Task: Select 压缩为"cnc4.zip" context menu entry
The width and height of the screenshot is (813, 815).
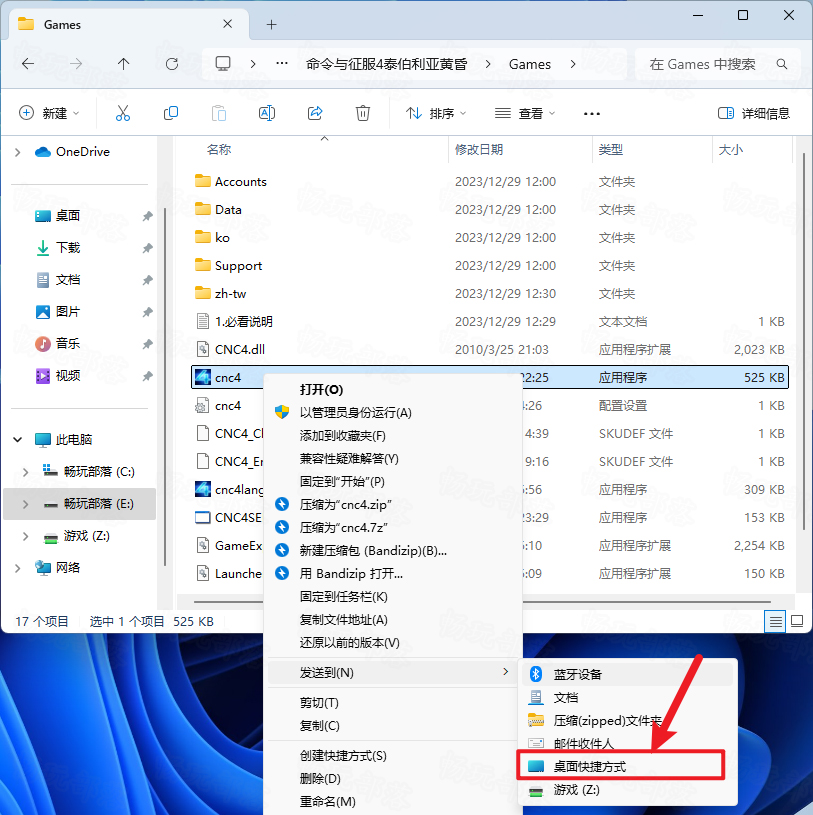Action: [345, 505]
